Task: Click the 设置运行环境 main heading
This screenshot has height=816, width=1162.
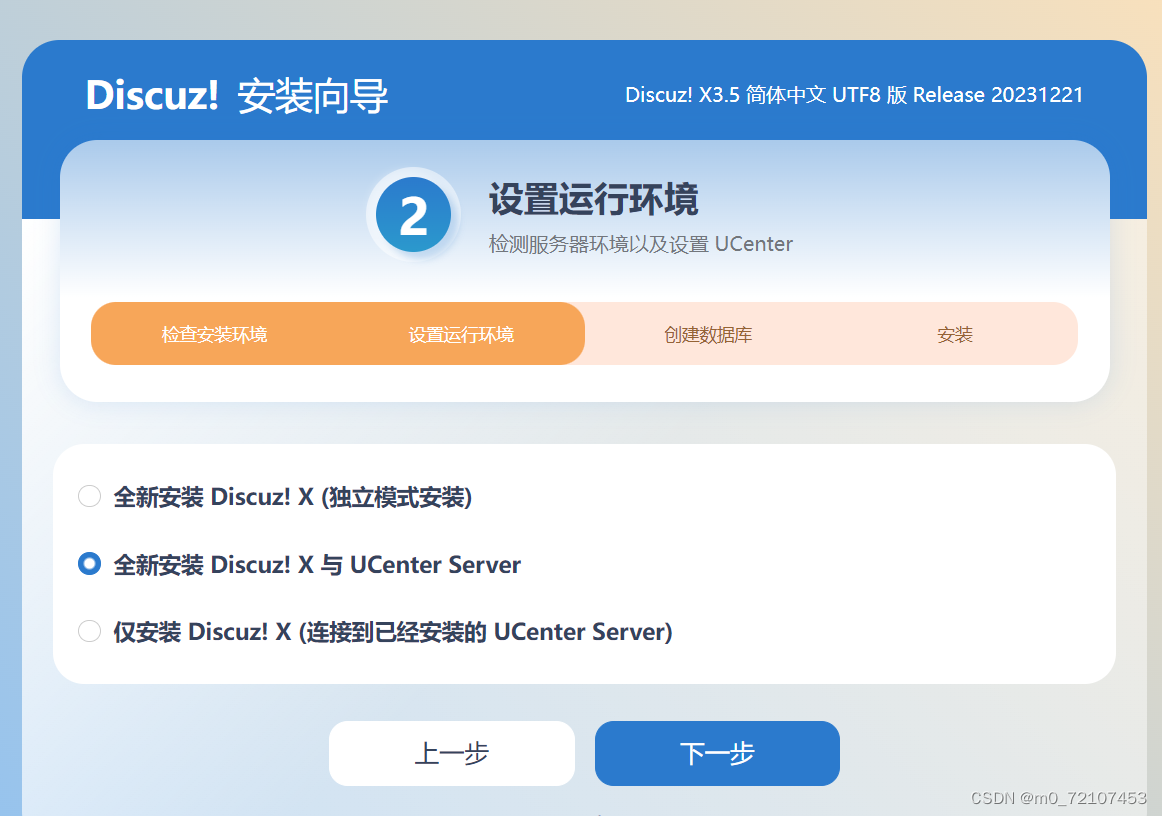Action: coord(594,199)
